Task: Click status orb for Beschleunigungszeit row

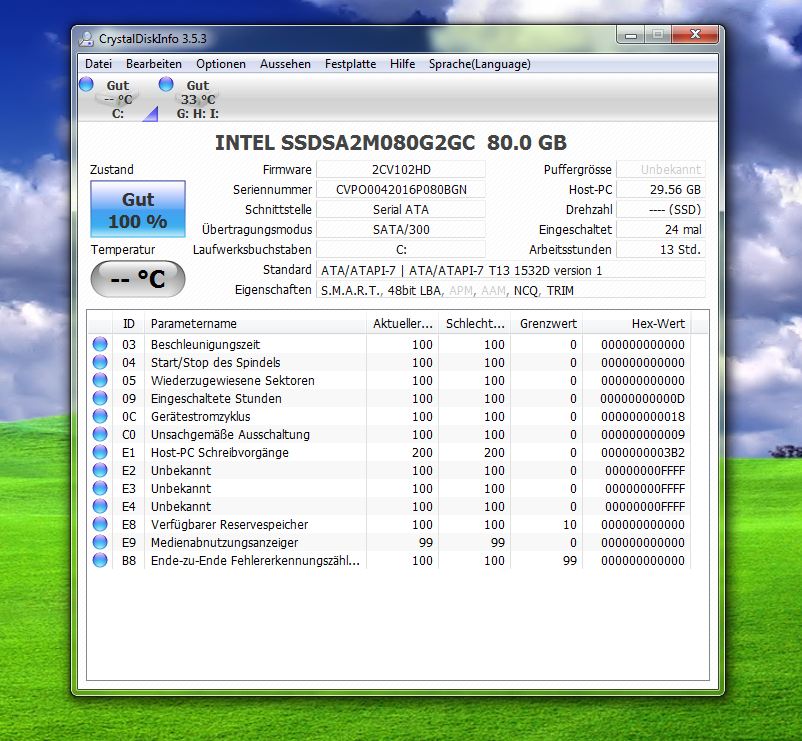Action: coord(100,344)
